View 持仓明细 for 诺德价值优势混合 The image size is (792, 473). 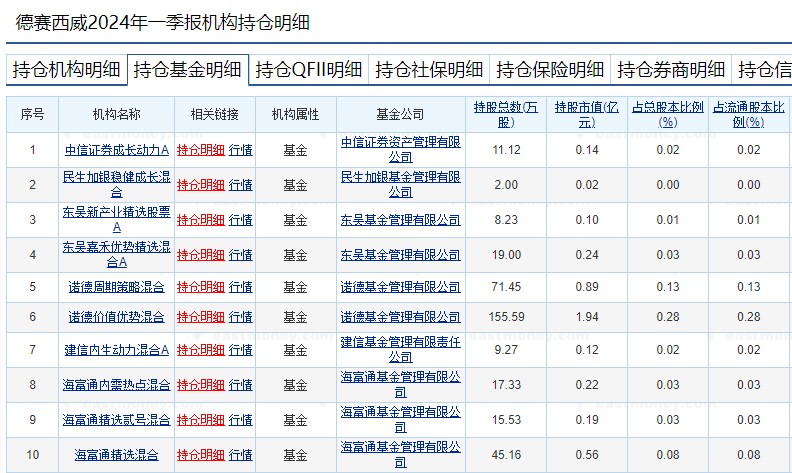(200, 317)
